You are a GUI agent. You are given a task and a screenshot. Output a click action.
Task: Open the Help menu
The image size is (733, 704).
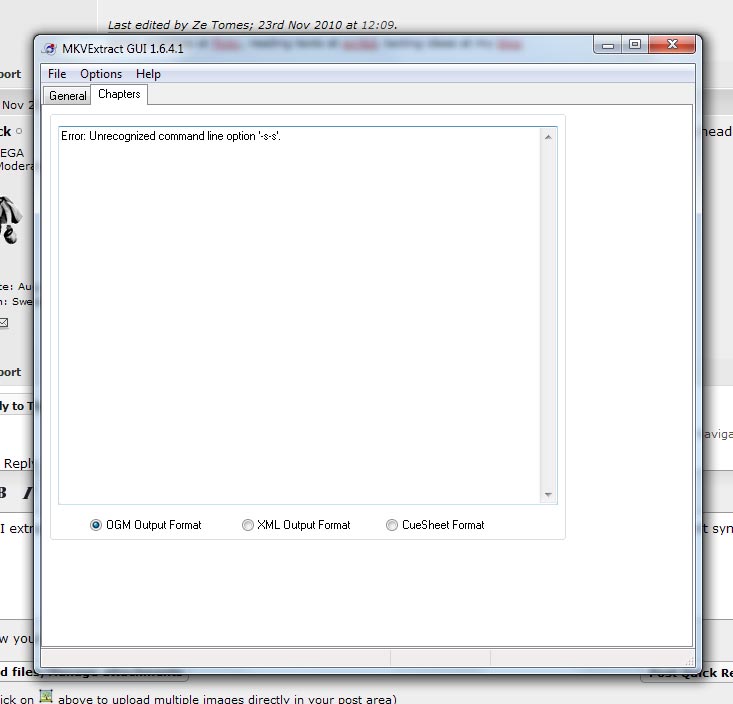148,74
